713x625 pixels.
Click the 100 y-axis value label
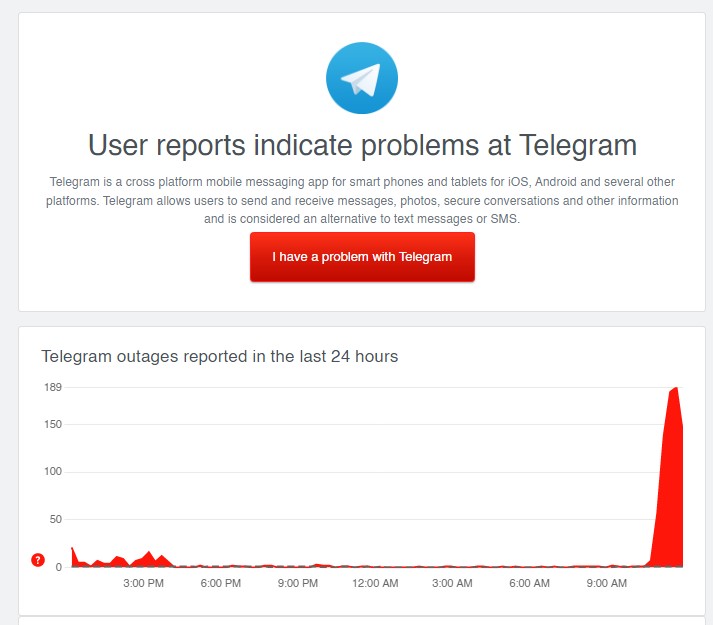(x=52, y=472)
